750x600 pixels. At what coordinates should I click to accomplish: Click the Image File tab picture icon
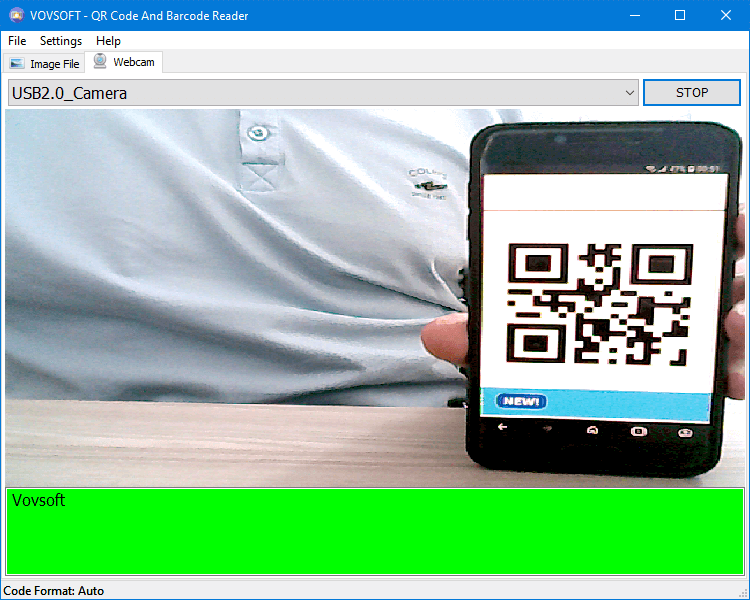click(17, 64)
